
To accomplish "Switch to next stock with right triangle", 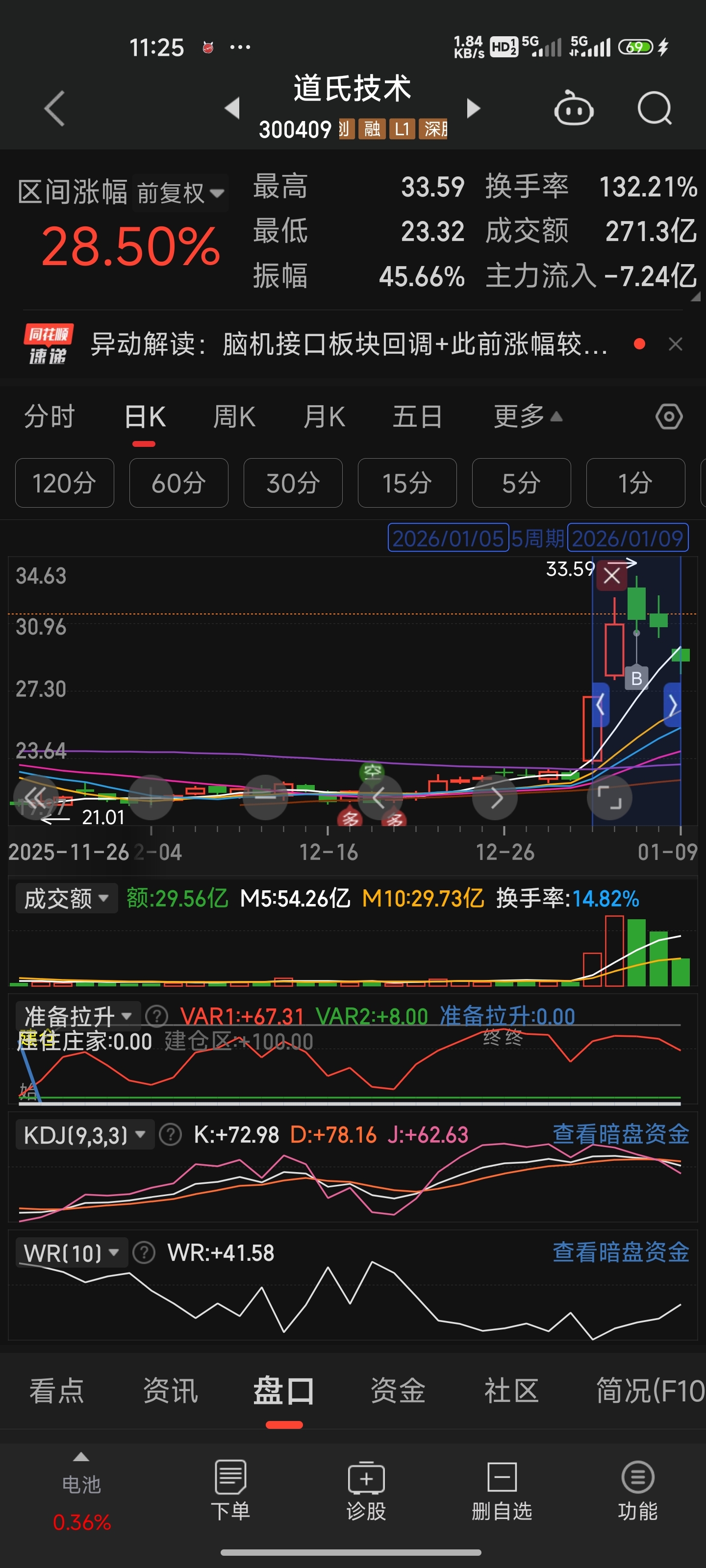I will 473,108.
